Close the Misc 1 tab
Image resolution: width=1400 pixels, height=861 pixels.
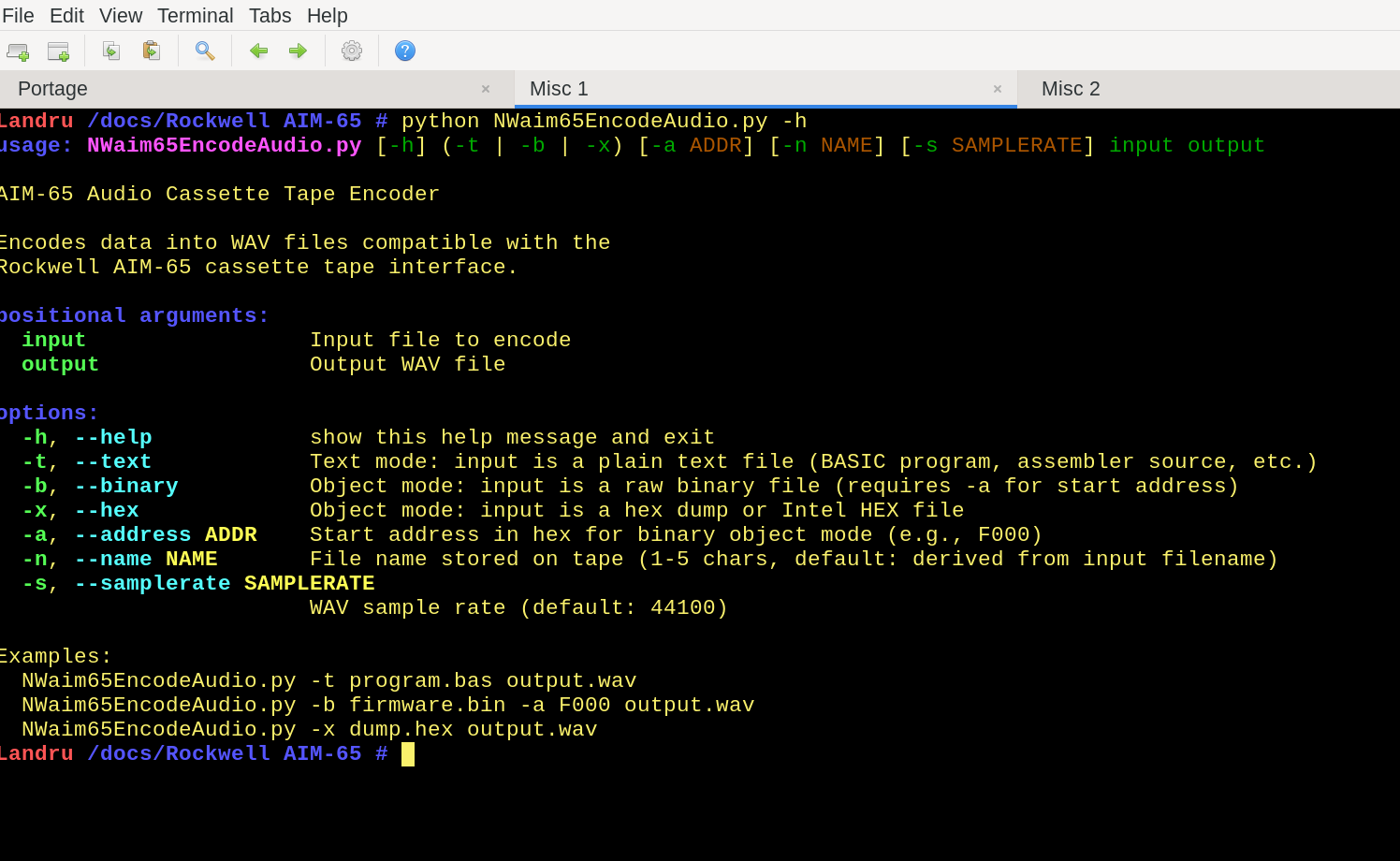tap(998, 89)
